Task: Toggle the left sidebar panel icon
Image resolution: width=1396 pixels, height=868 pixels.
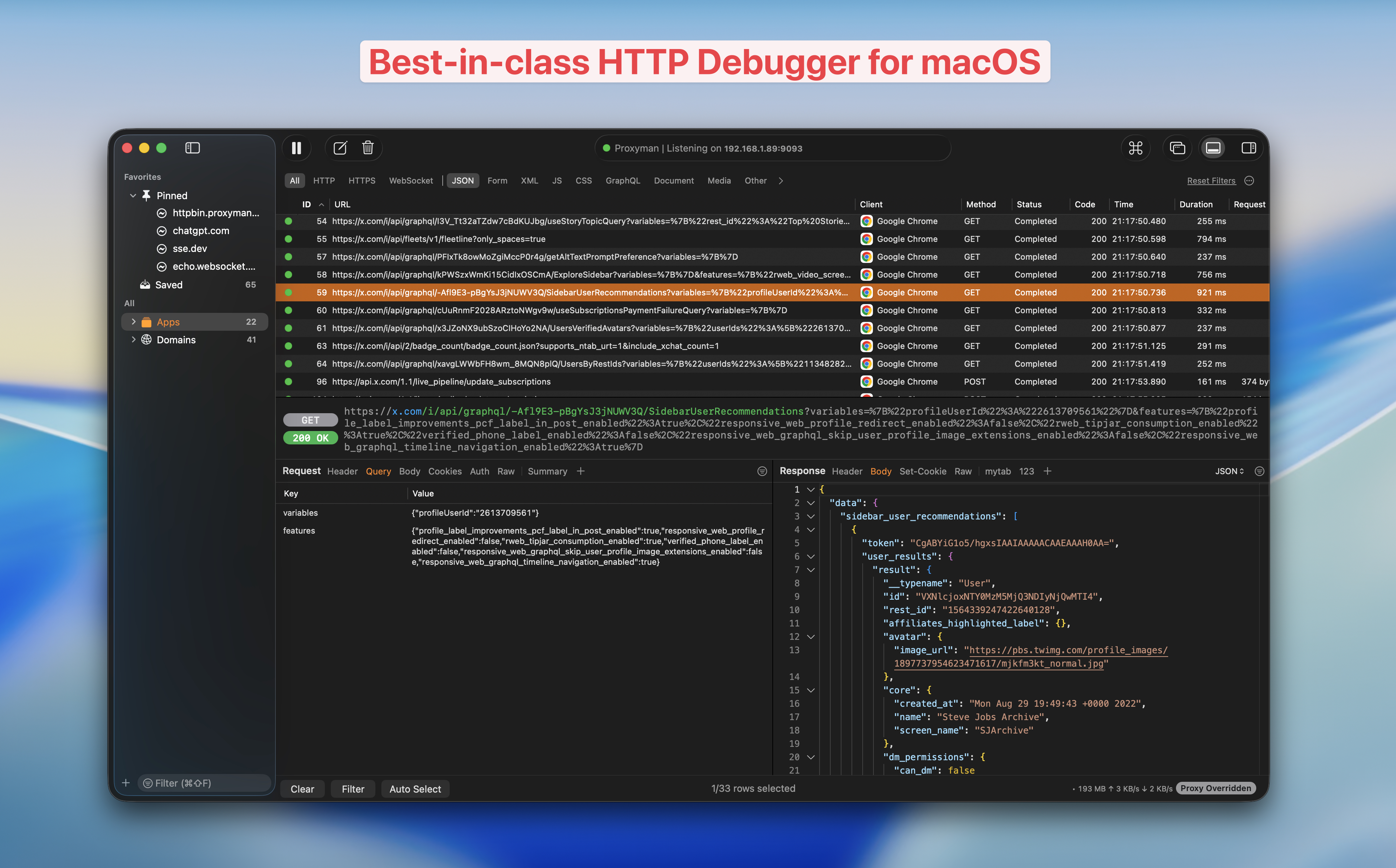Action: point(193,148)
